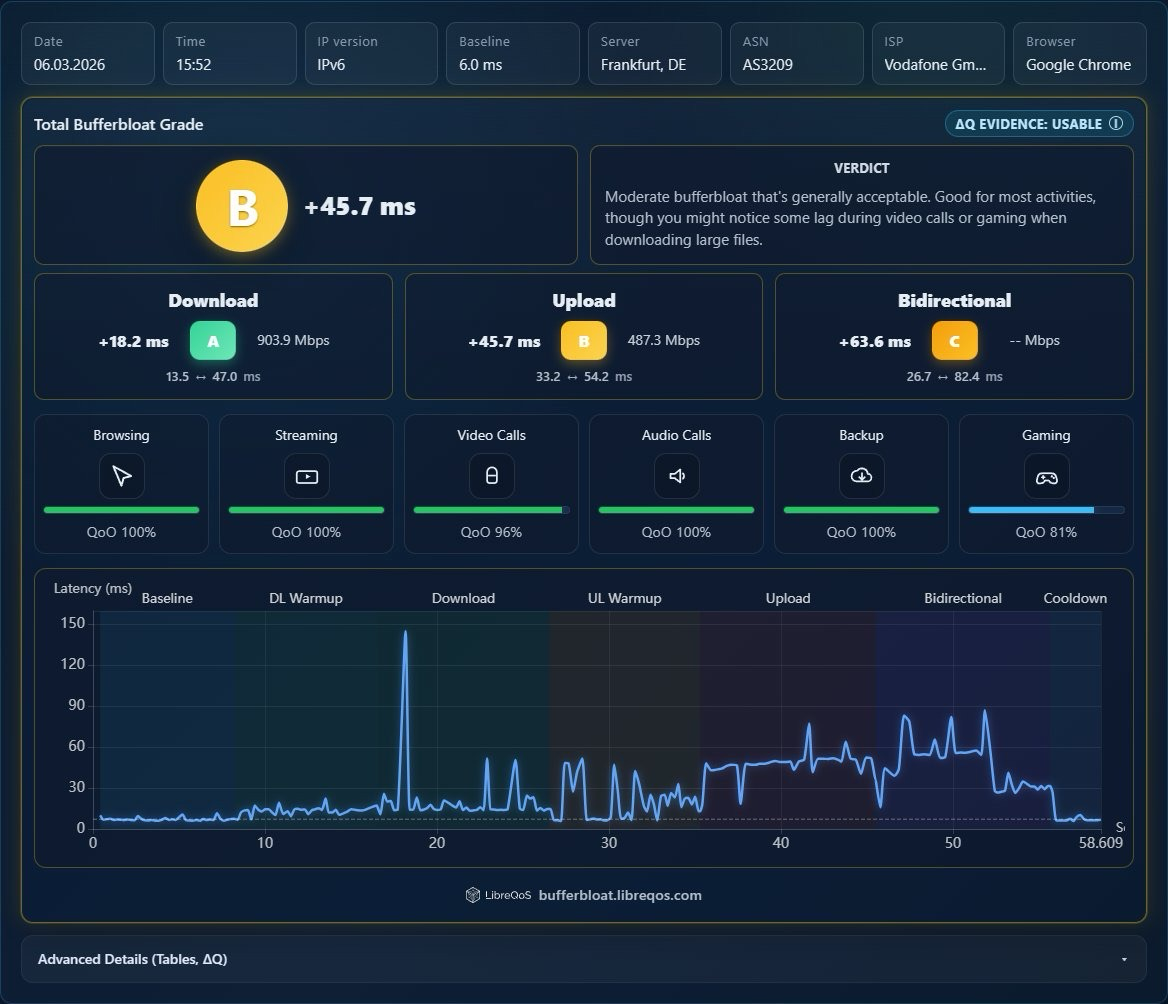Click the Backup cloud download icon
1168x1004 pixels.
pyautogui.click(x=861, y=476)
